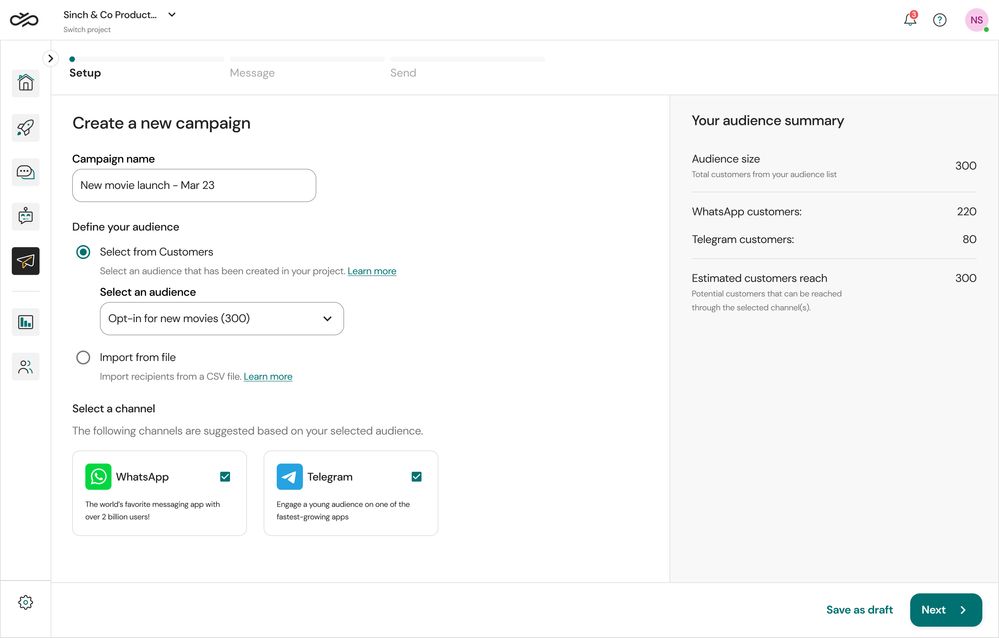
Task: Click the rocket launch icon in sidebar
Action: (x=26, y=127)
